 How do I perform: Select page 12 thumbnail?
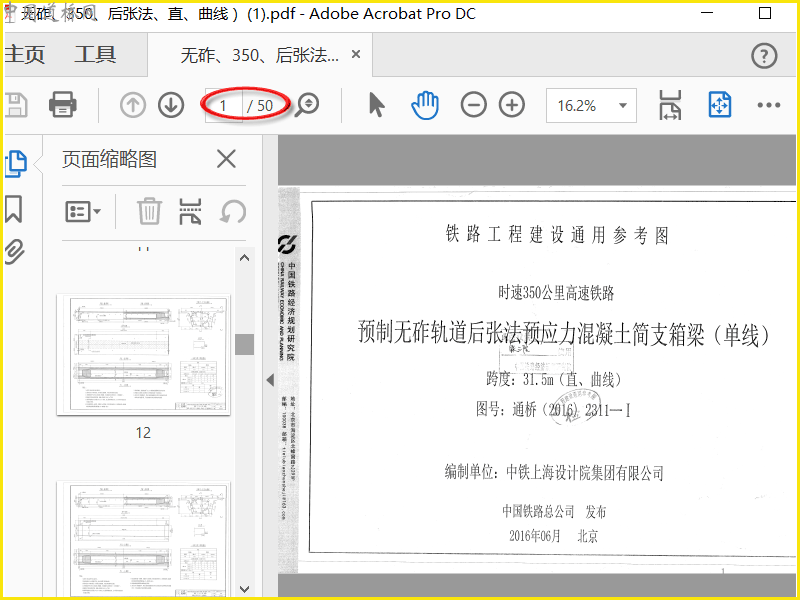pos(143,355)
